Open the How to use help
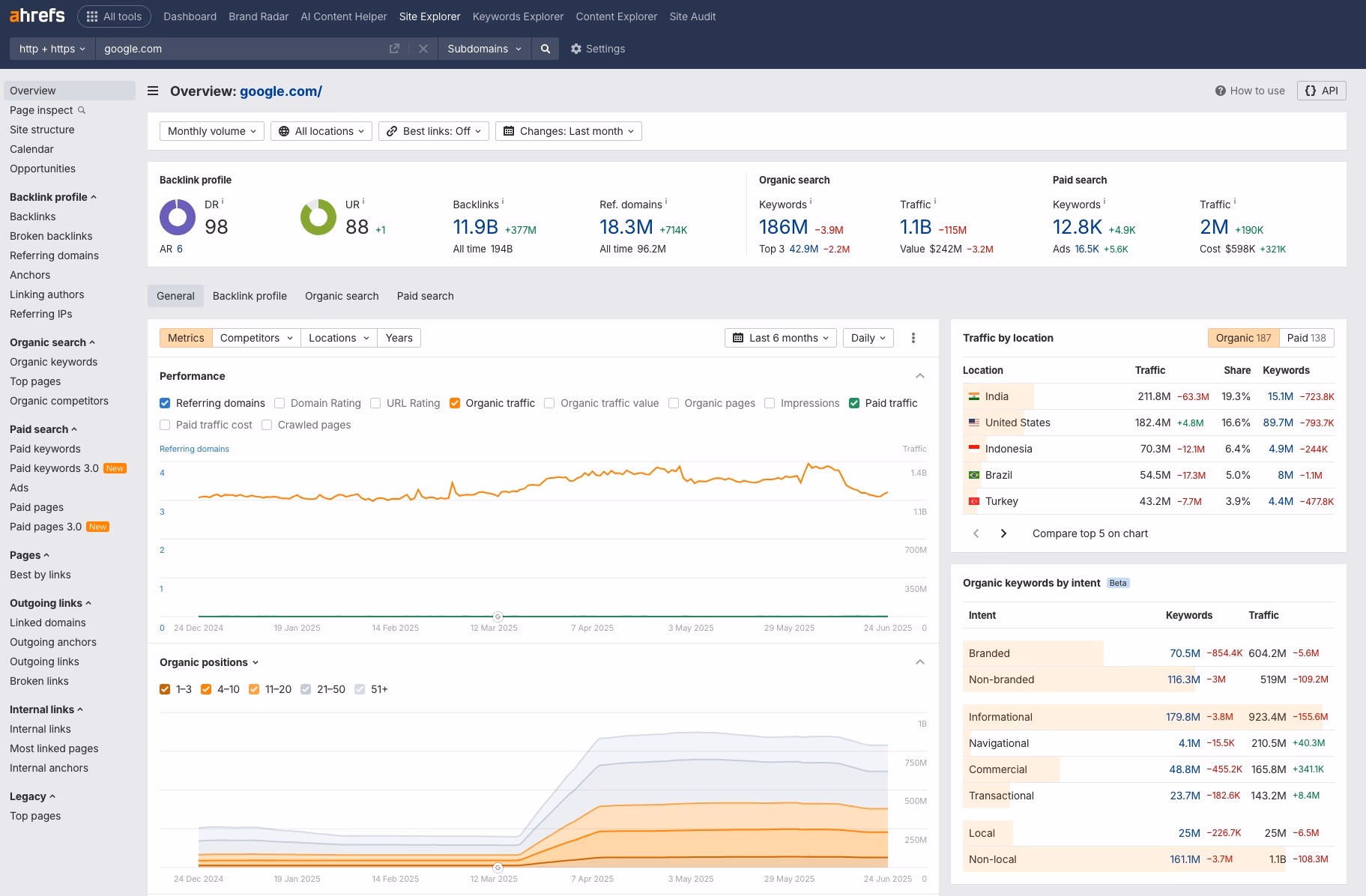Viewport: 1366px width, 896px height. point(1250,91)
